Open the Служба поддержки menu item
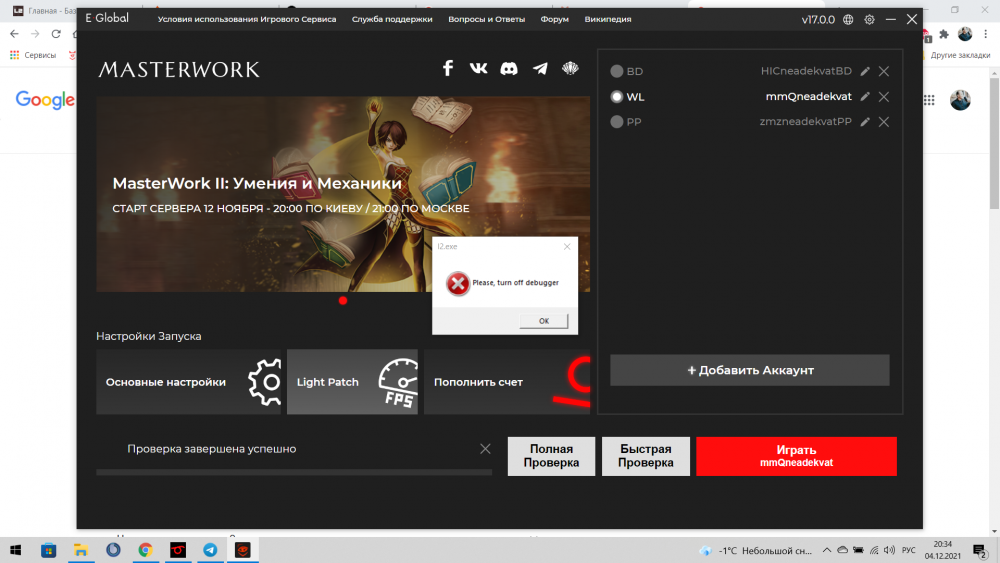Viewport: 1000px width, 563px height. coord(392,20)
